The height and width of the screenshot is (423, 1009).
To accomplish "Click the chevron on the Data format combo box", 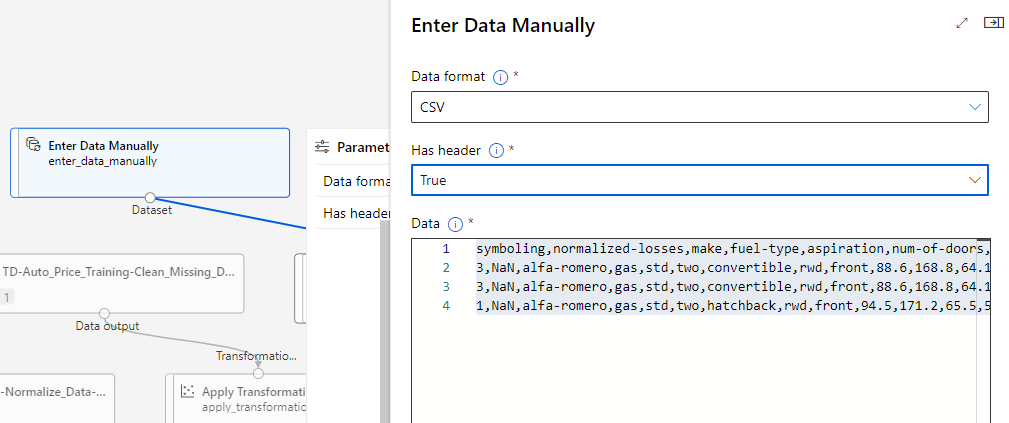I will [x=975, y=107].
